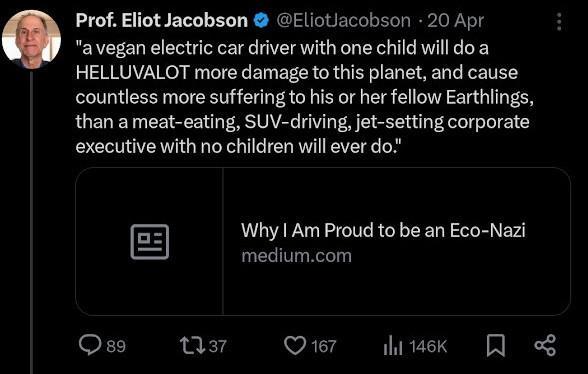Click the @EliotJacobson handle

click(344, 21)
